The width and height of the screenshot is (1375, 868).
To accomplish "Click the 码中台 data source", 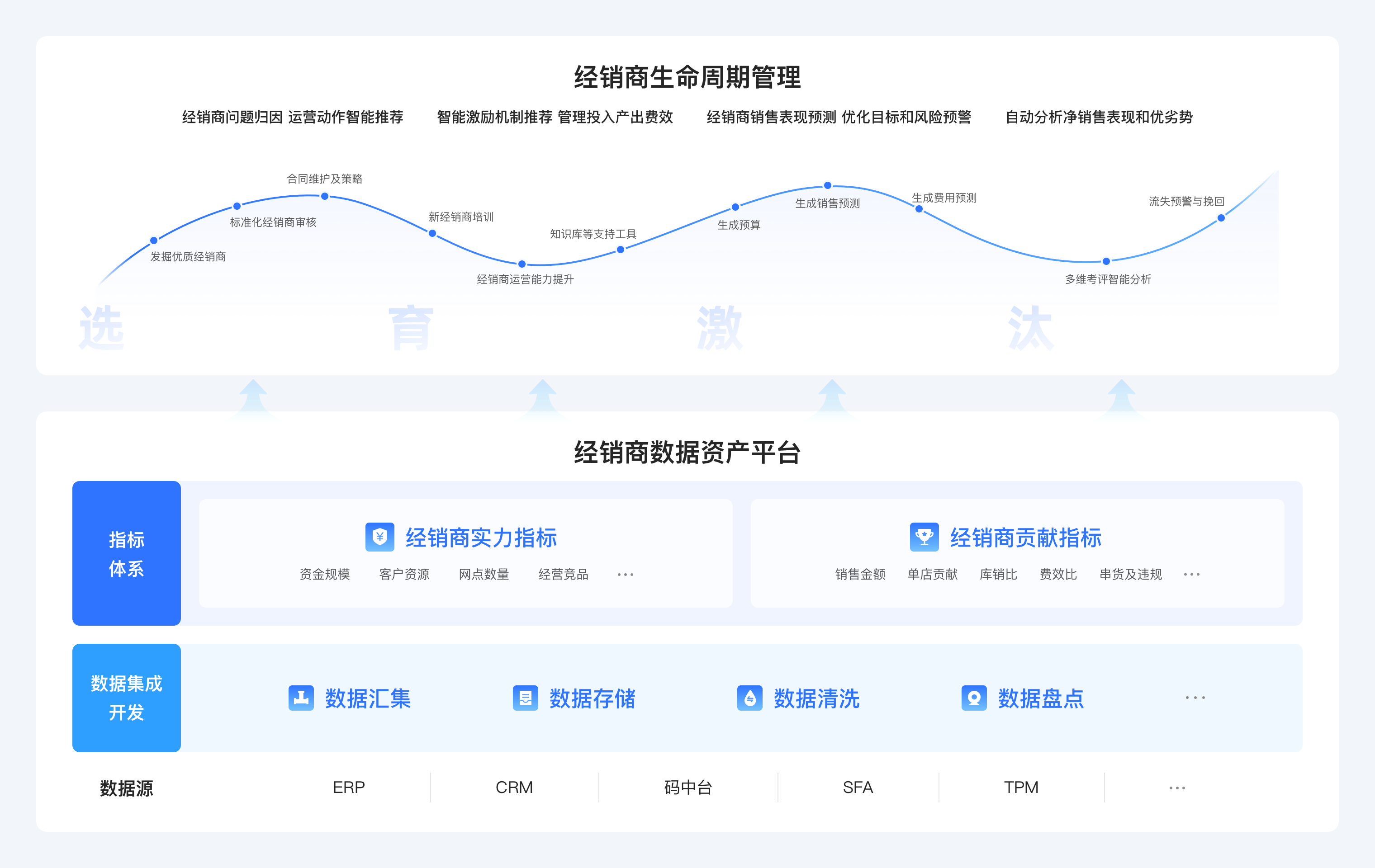I will pos(688,788).
